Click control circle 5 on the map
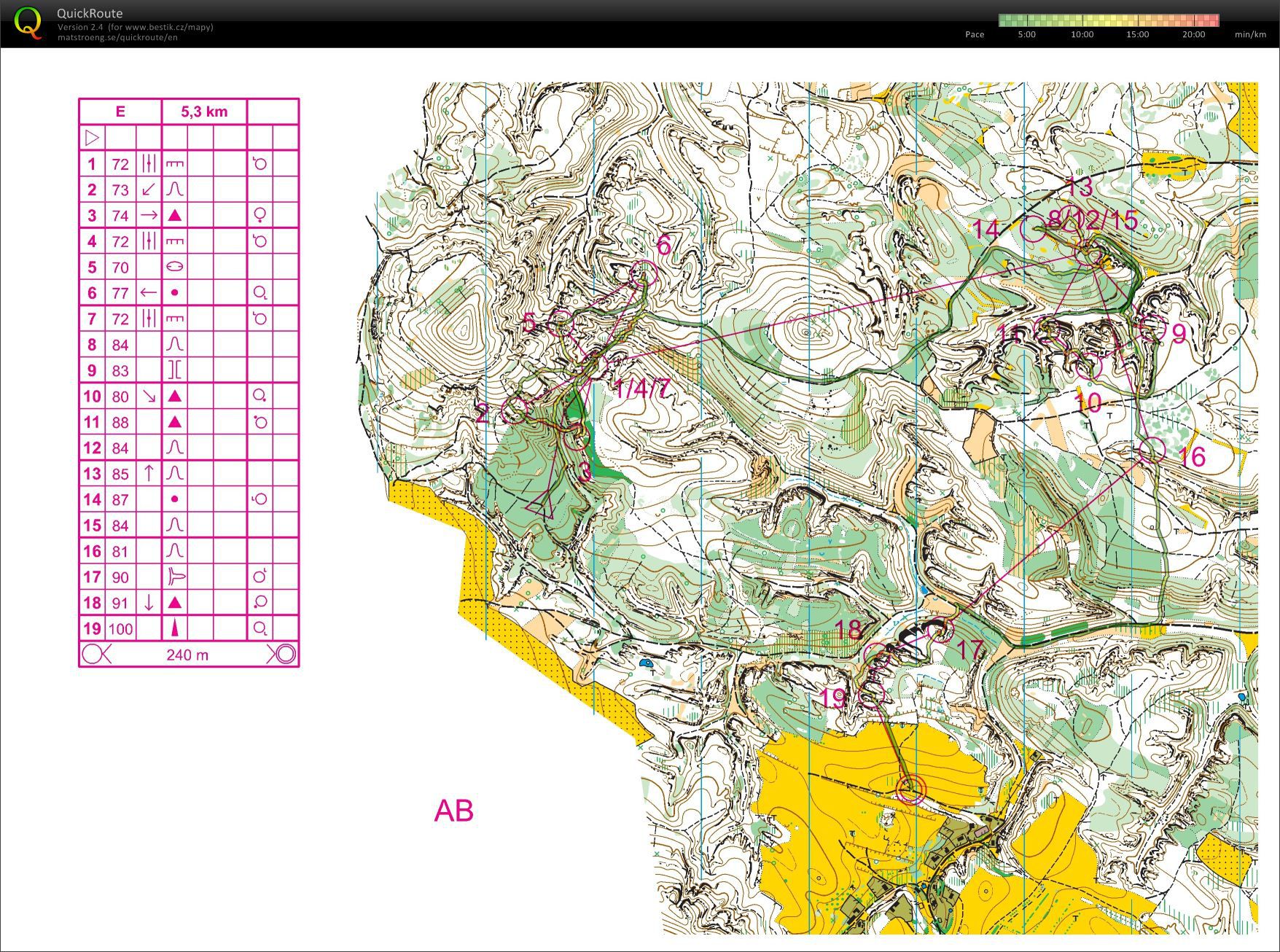This screenshot has width=1280, height=952. point(561,324)
